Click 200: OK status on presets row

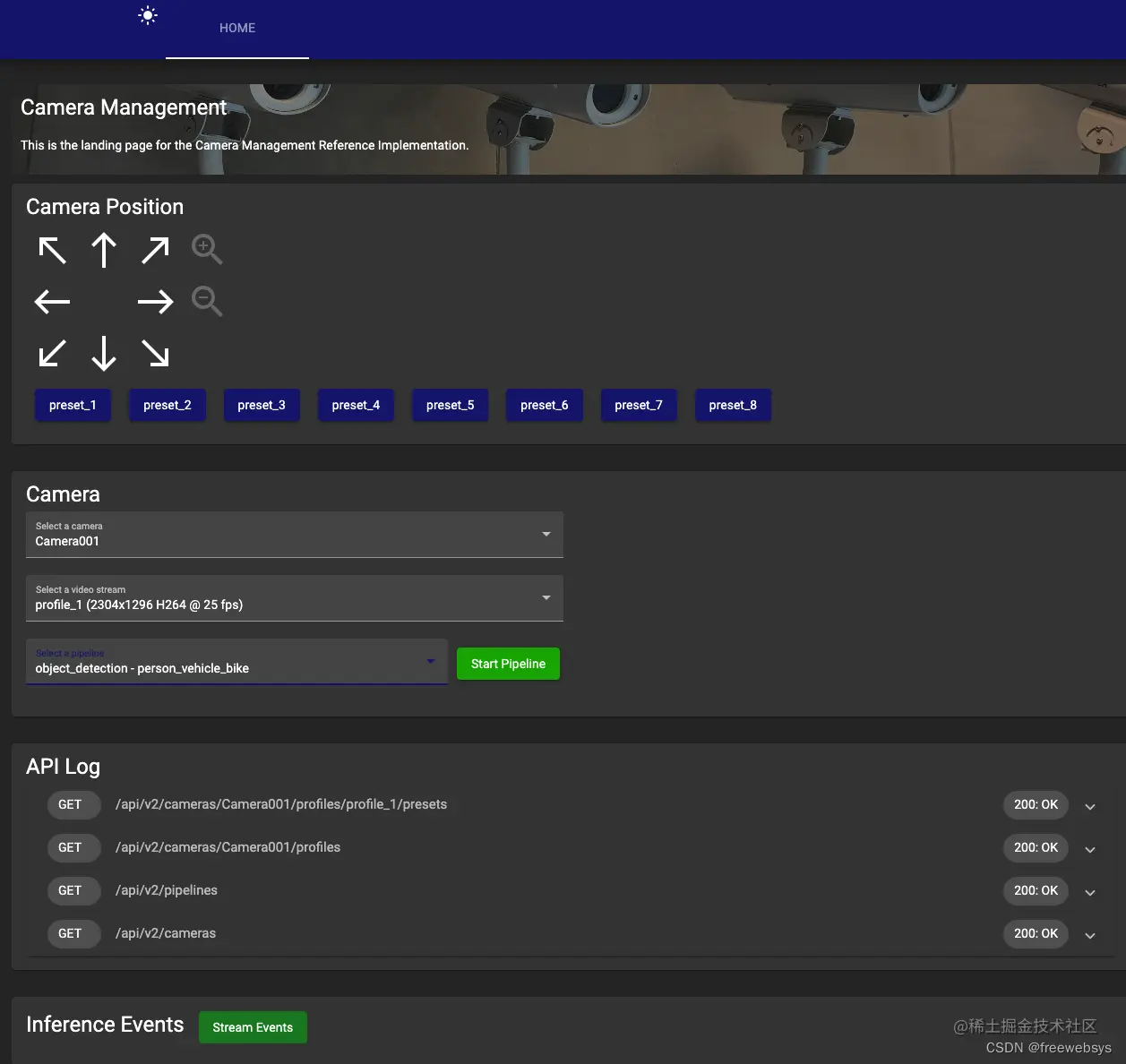click(1036, 804)
